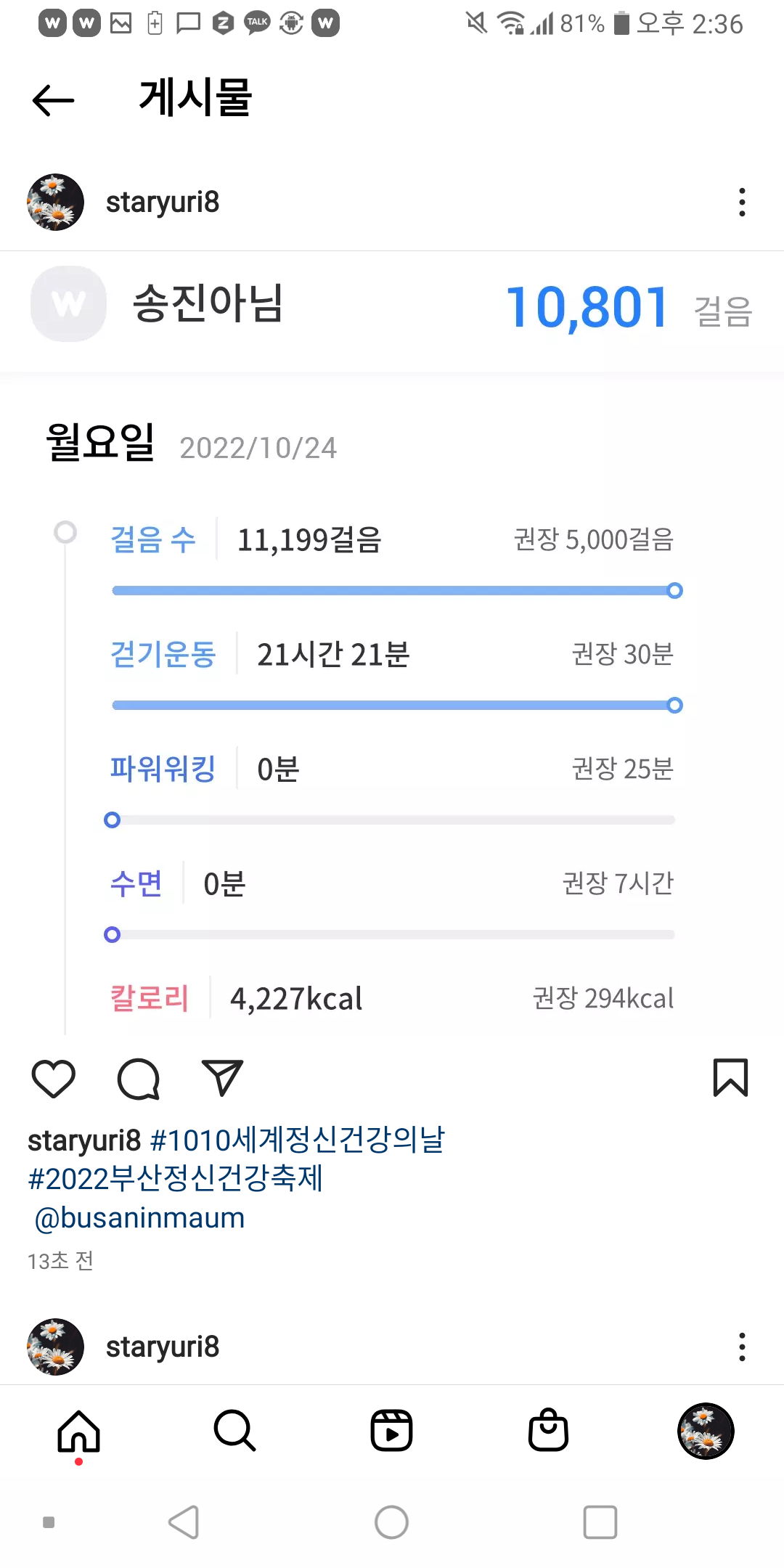Open the first post's three-dot options menu

pos(742,203)
